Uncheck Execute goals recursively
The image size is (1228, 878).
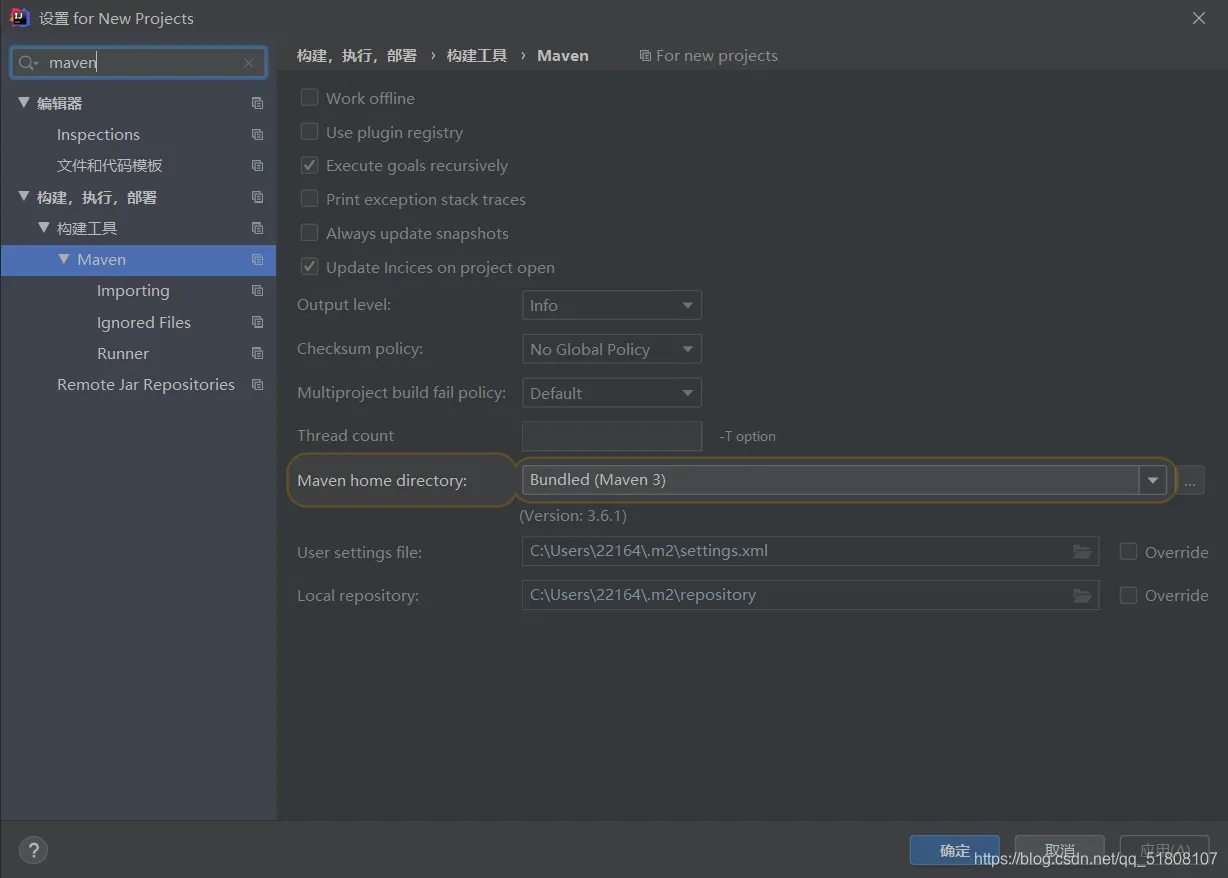(310, 165)
